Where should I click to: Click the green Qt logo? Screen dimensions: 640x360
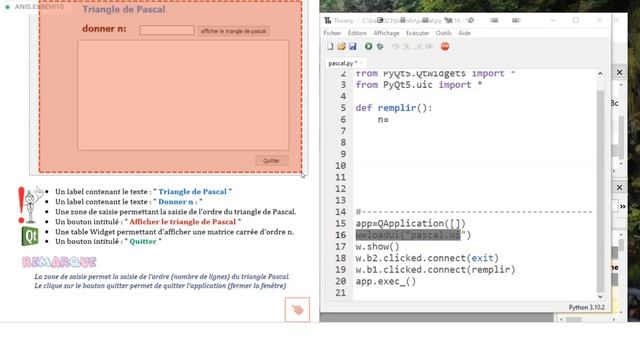point(30,236)
